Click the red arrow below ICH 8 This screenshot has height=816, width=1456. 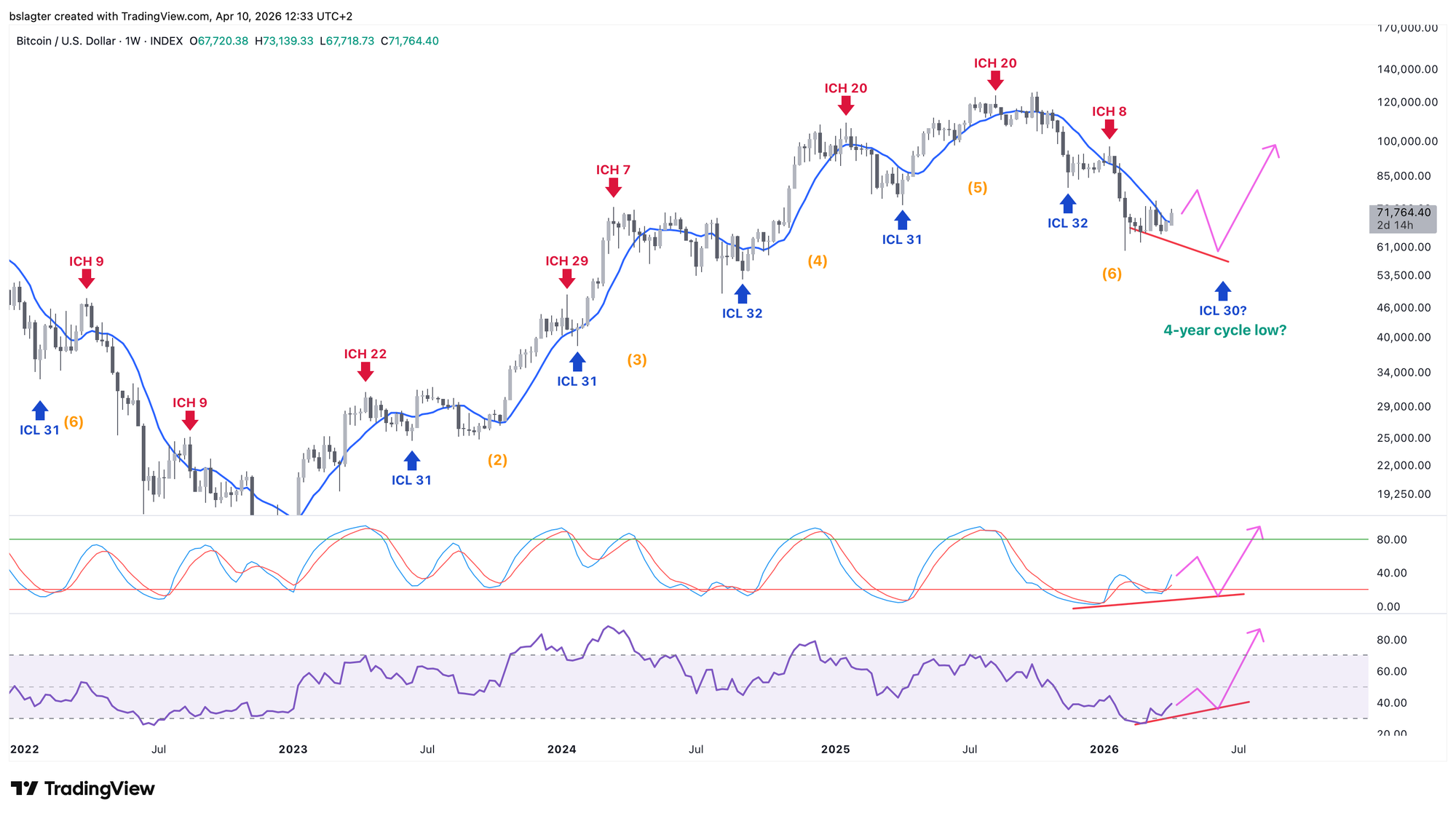[x=1109, y=129]
